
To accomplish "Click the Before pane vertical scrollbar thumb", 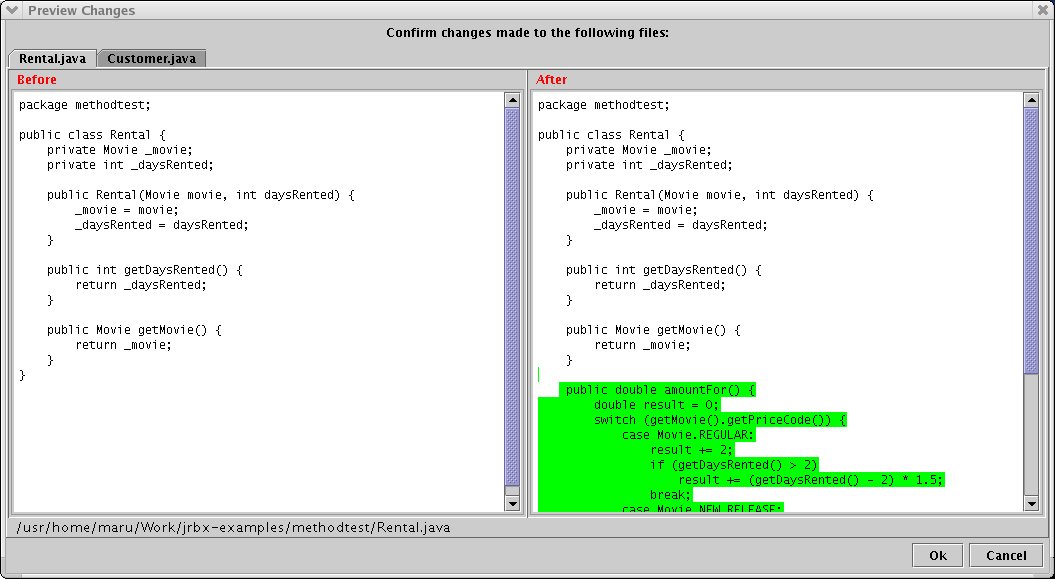I will click(x=512, y=297).
